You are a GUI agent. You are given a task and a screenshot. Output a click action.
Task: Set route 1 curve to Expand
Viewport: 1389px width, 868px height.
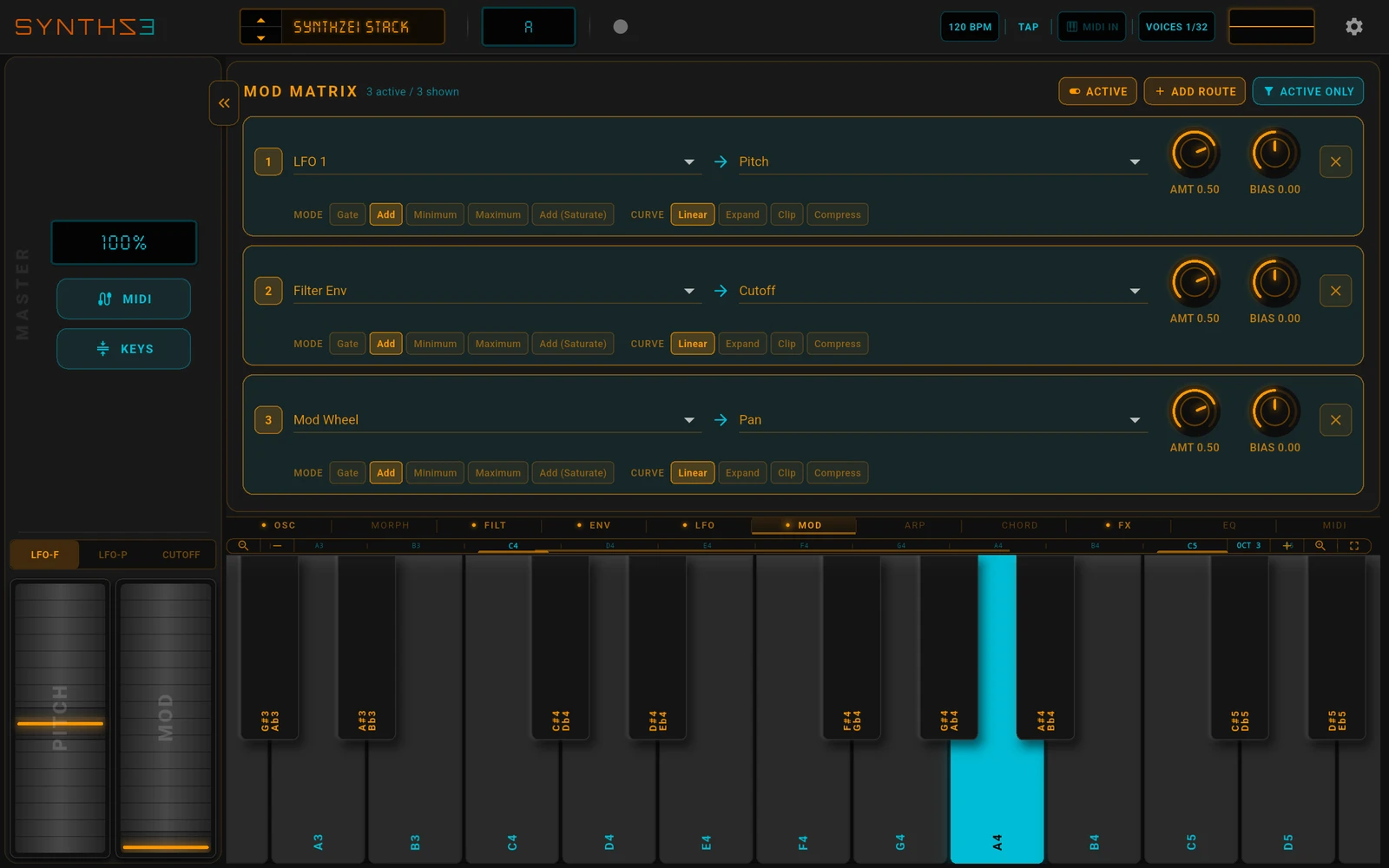[742, 214]
